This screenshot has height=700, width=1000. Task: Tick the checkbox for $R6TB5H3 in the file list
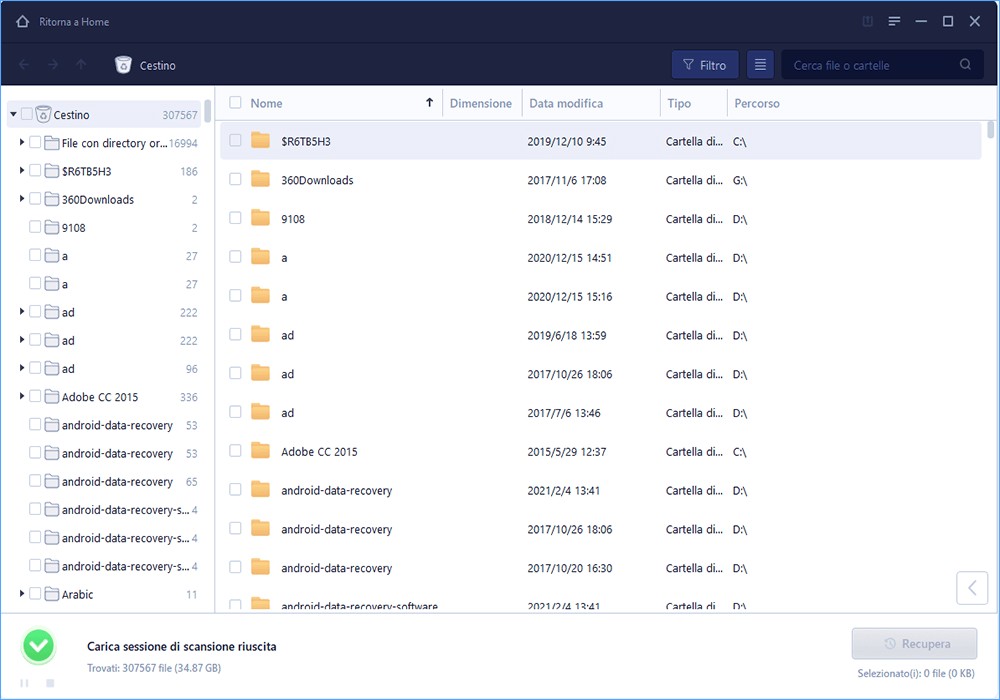[235, 140]
